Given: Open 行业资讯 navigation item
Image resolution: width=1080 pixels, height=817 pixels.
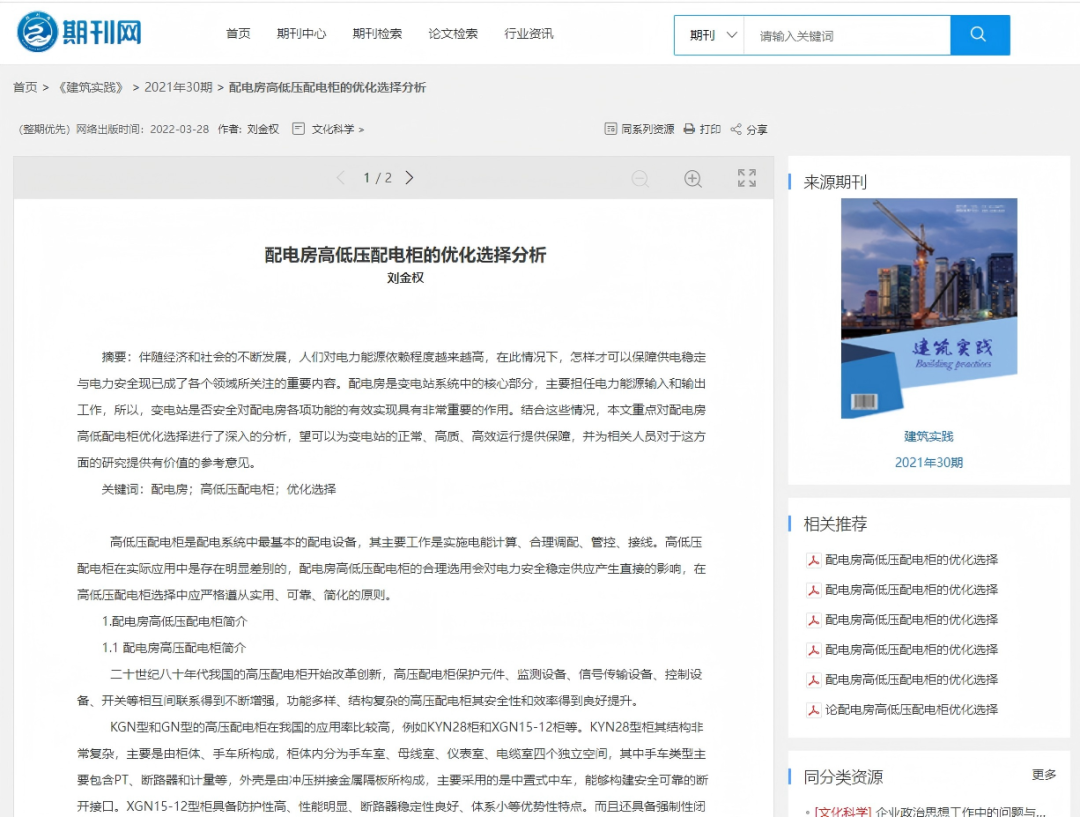Looking at the screenshot, I should tap(529, 34).
